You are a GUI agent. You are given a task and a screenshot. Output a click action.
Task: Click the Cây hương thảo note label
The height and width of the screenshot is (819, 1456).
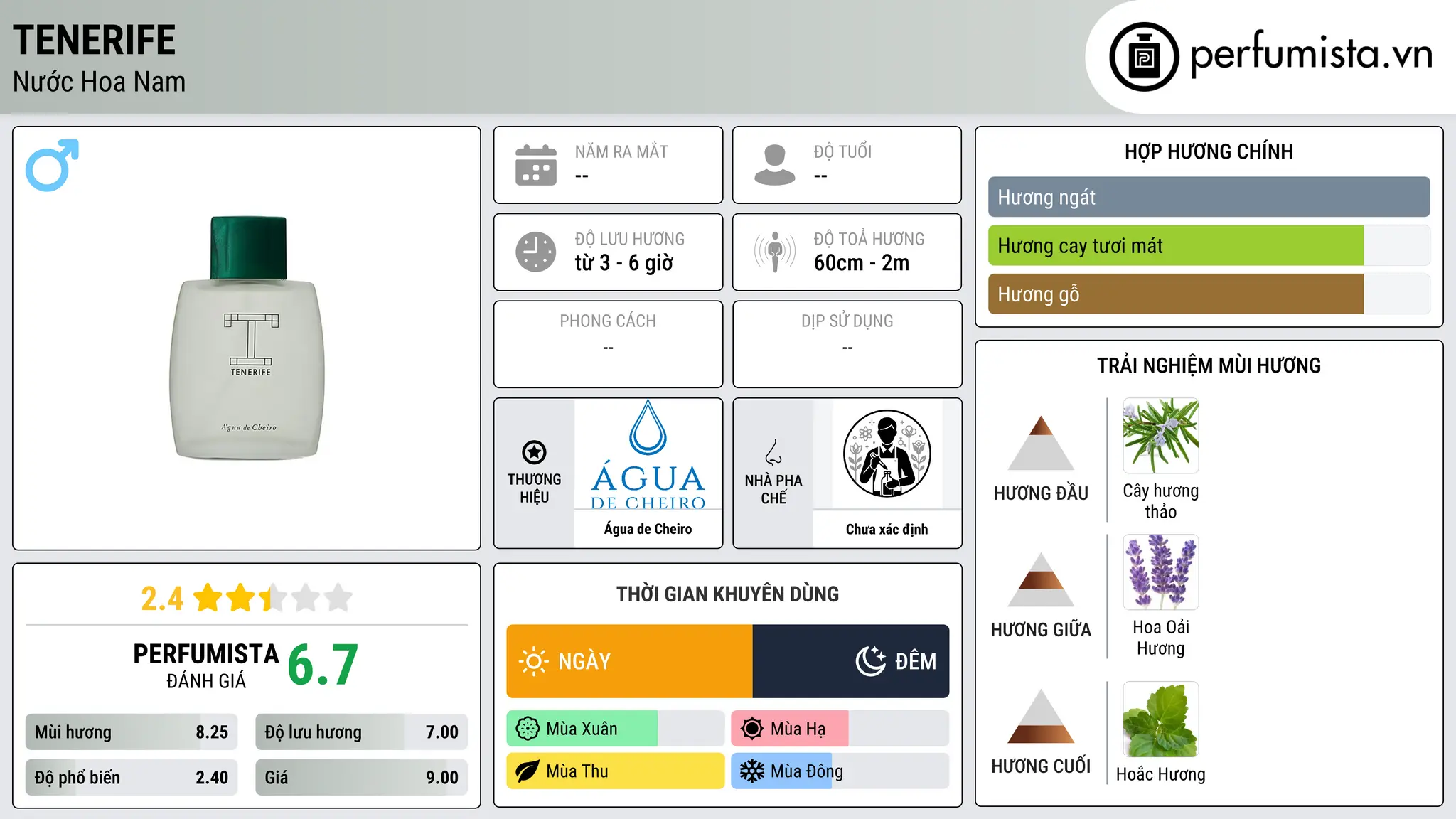tap(1160, 501)
